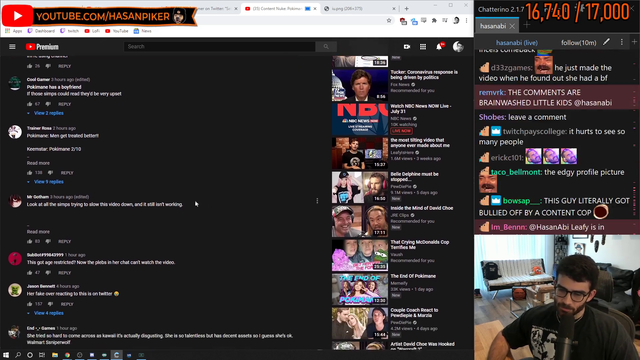The image size is (640, 360).
Task: Open 'Belle Delphine must be stopped' title
Action: (x=414, y=177)
